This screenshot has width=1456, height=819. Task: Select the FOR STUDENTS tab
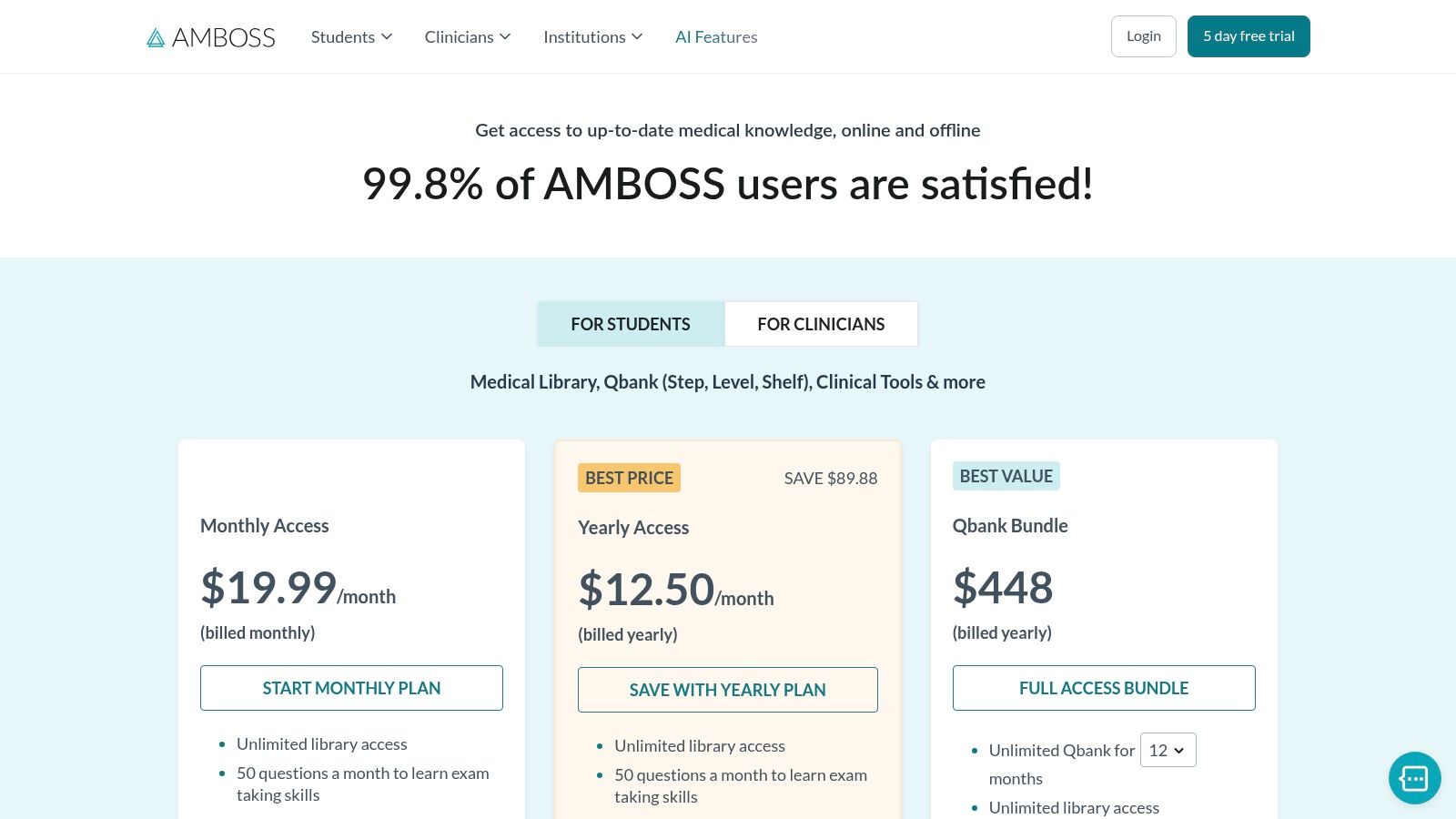630,323
